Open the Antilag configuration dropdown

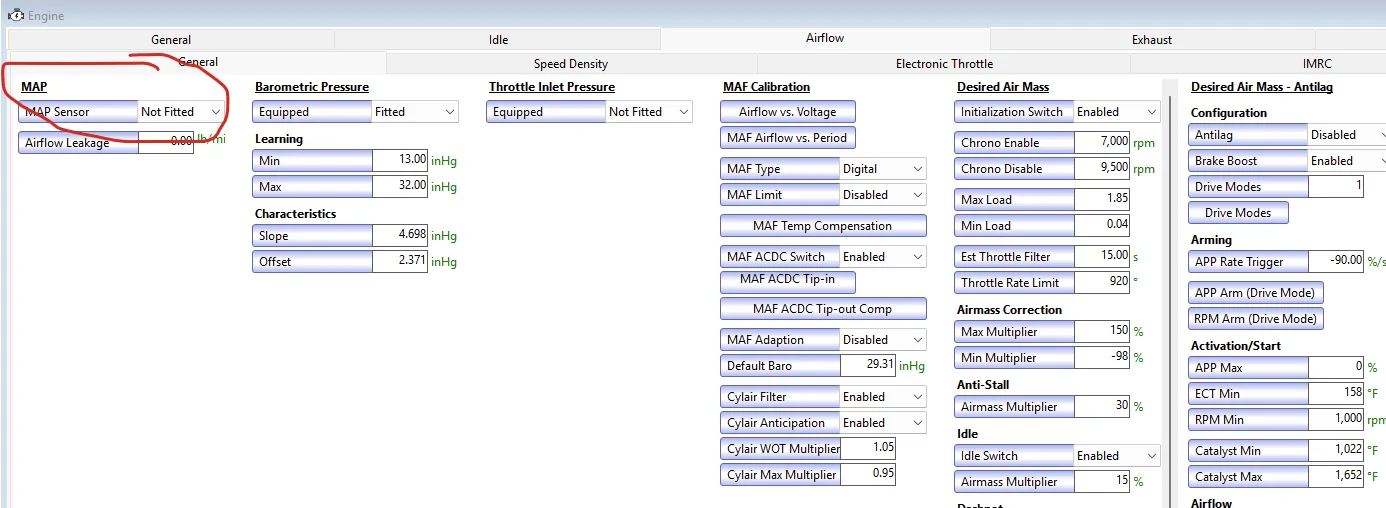coord(1347,135)
